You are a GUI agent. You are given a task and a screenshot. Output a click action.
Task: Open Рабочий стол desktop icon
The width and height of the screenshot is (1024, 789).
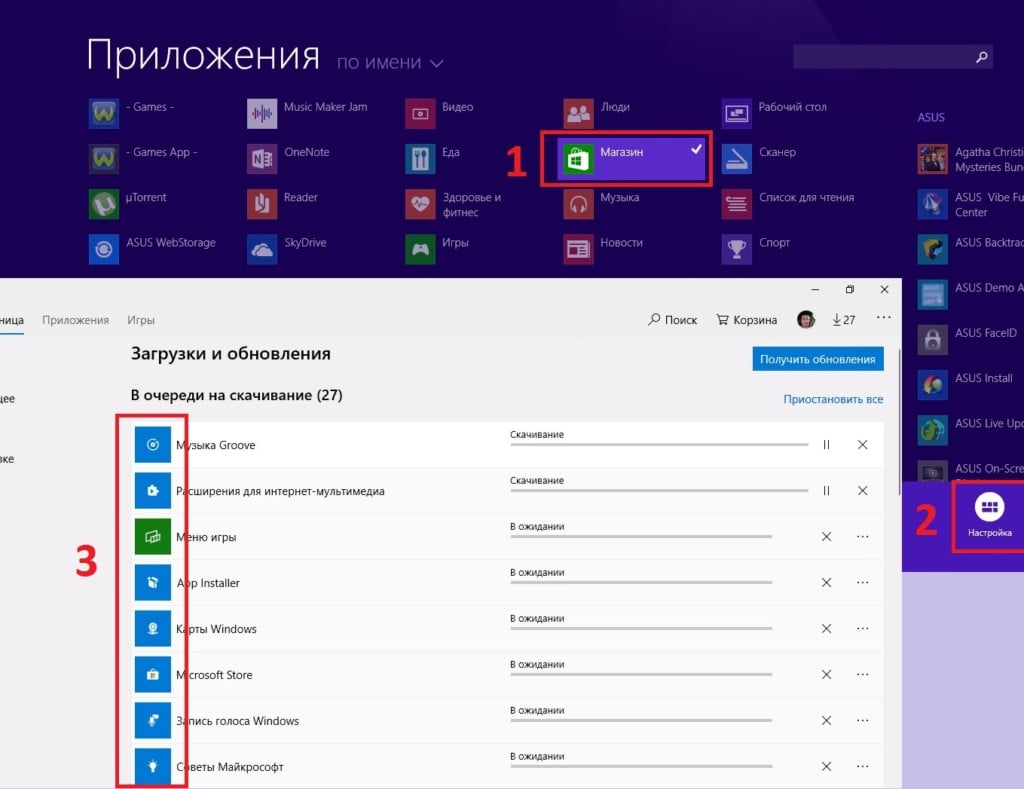pos(737,114)
